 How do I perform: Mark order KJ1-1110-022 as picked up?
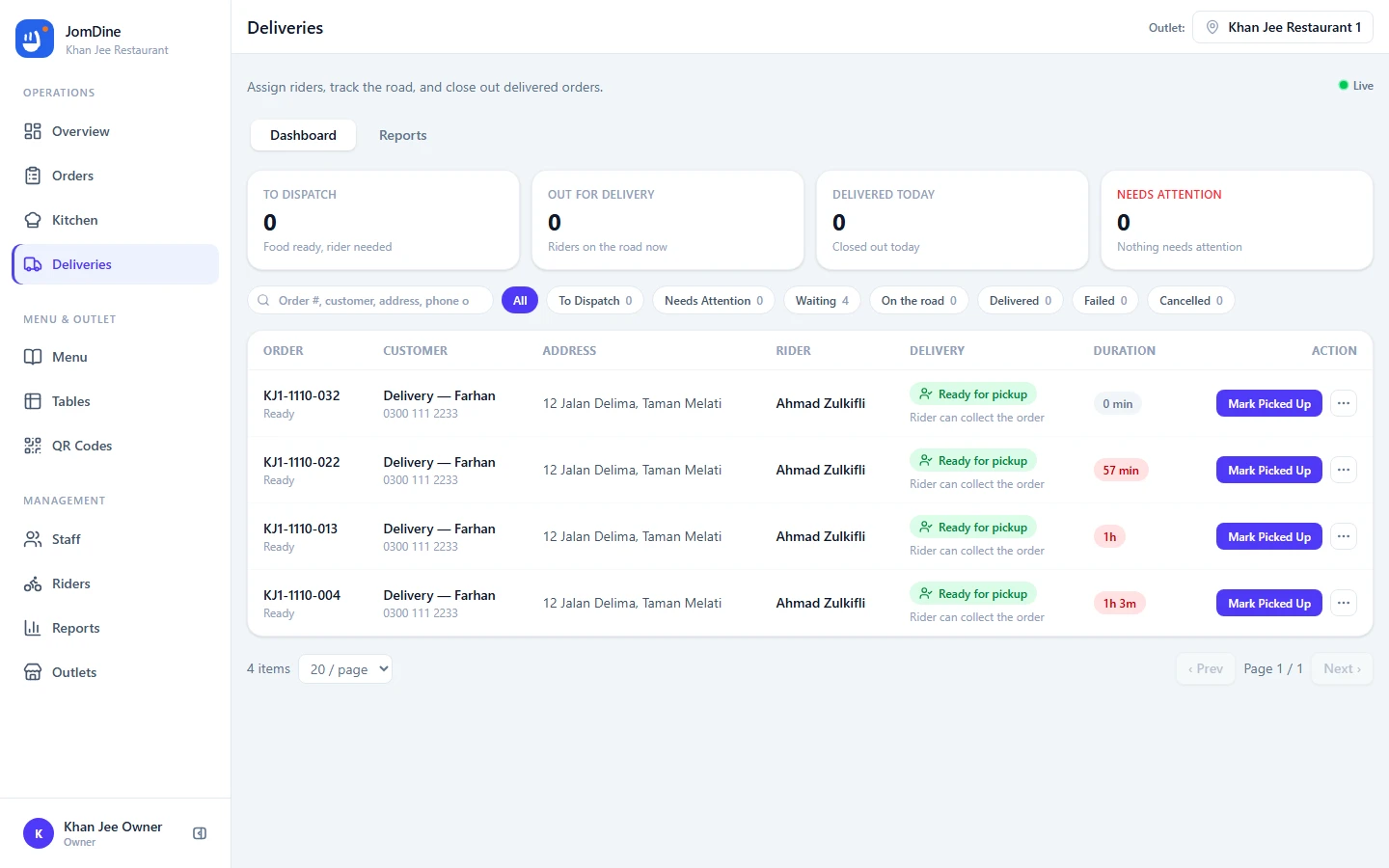1269,470
